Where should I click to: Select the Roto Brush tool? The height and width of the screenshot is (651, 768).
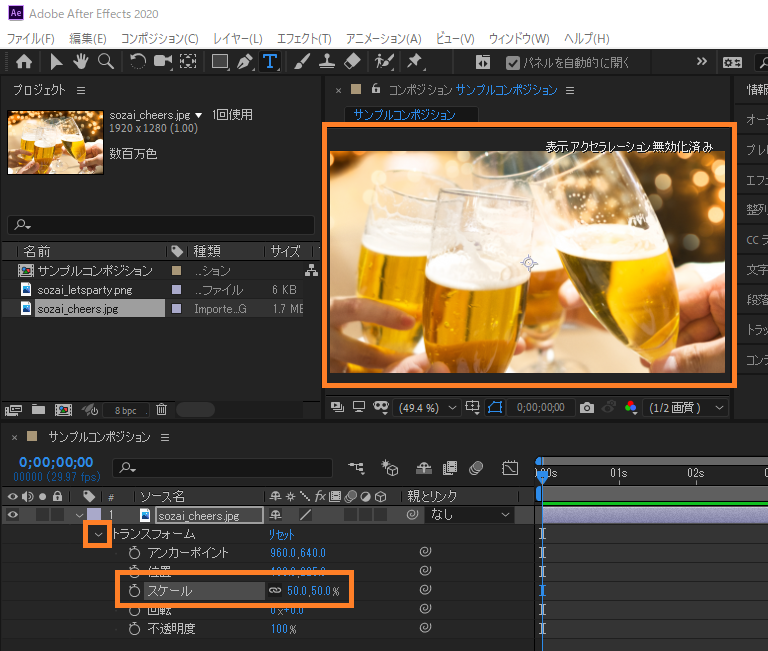point(384,62)
